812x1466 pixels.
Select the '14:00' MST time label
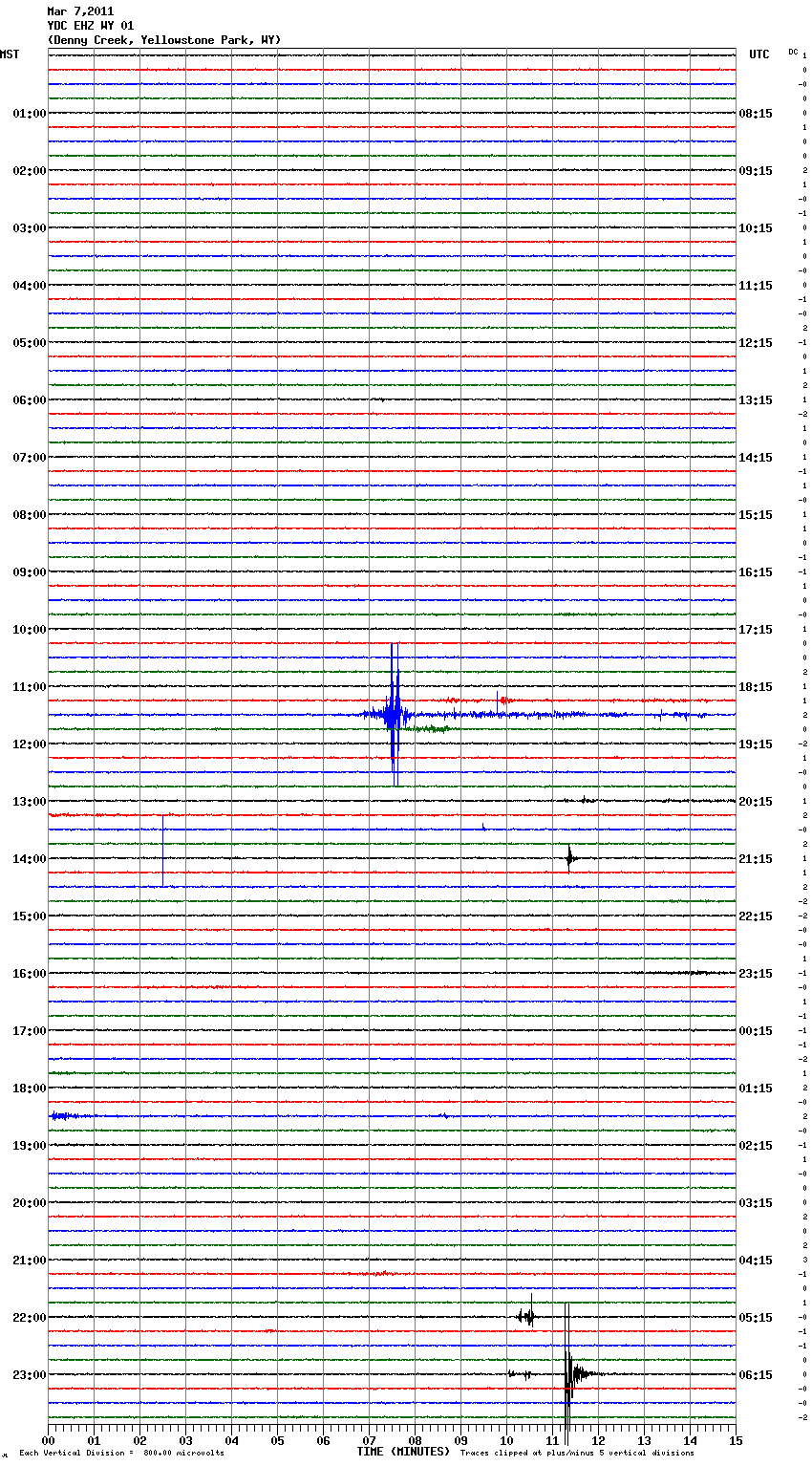30,859
